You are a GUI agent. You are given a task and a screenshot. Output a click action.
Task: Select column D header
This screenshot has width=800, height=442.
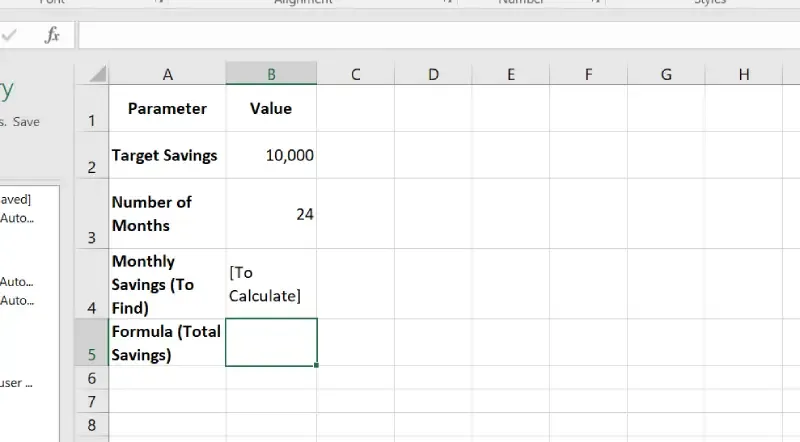point(433,75)
